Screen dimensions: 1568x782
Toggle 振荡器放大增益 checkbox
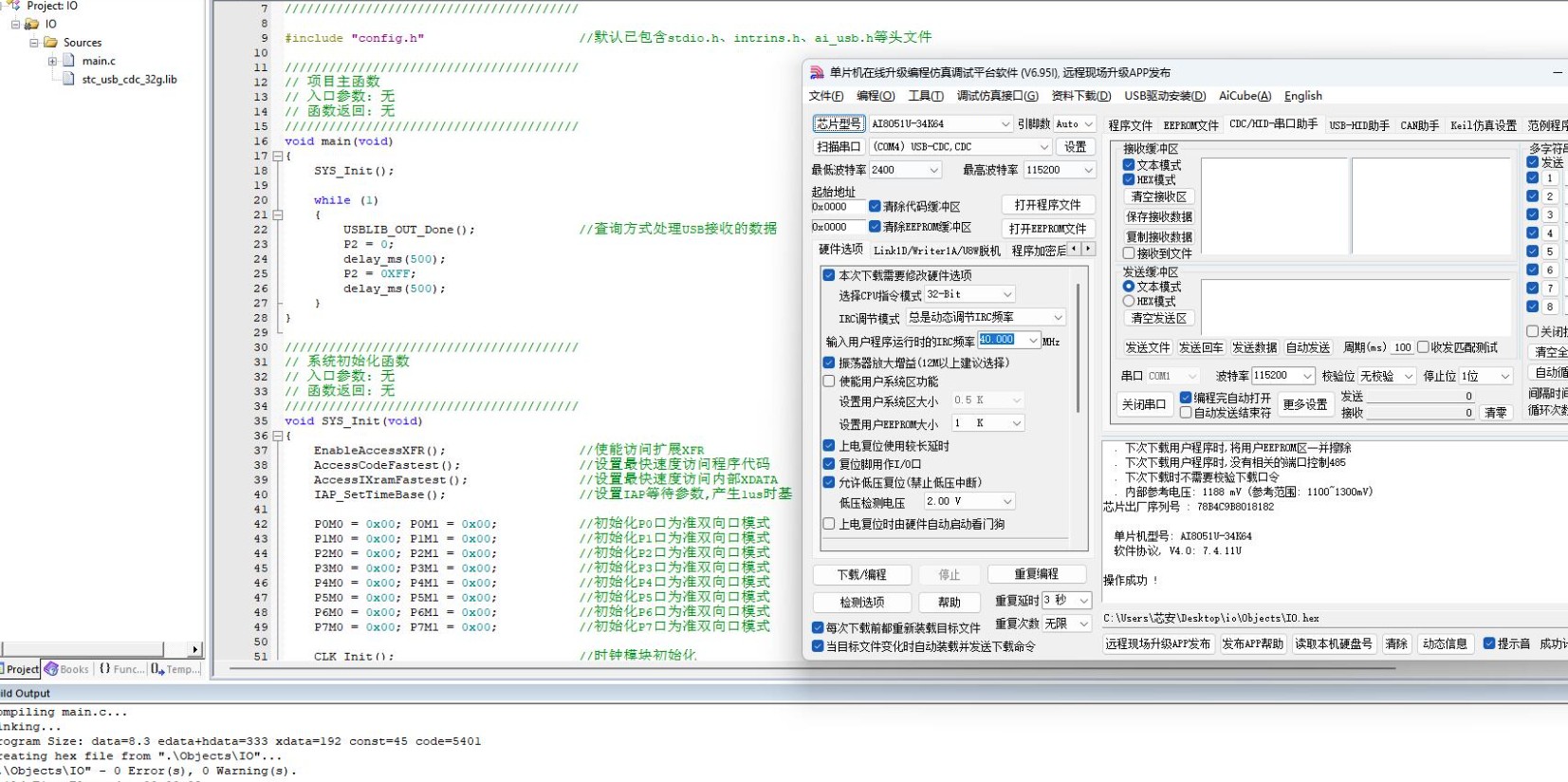pos(829,363)
